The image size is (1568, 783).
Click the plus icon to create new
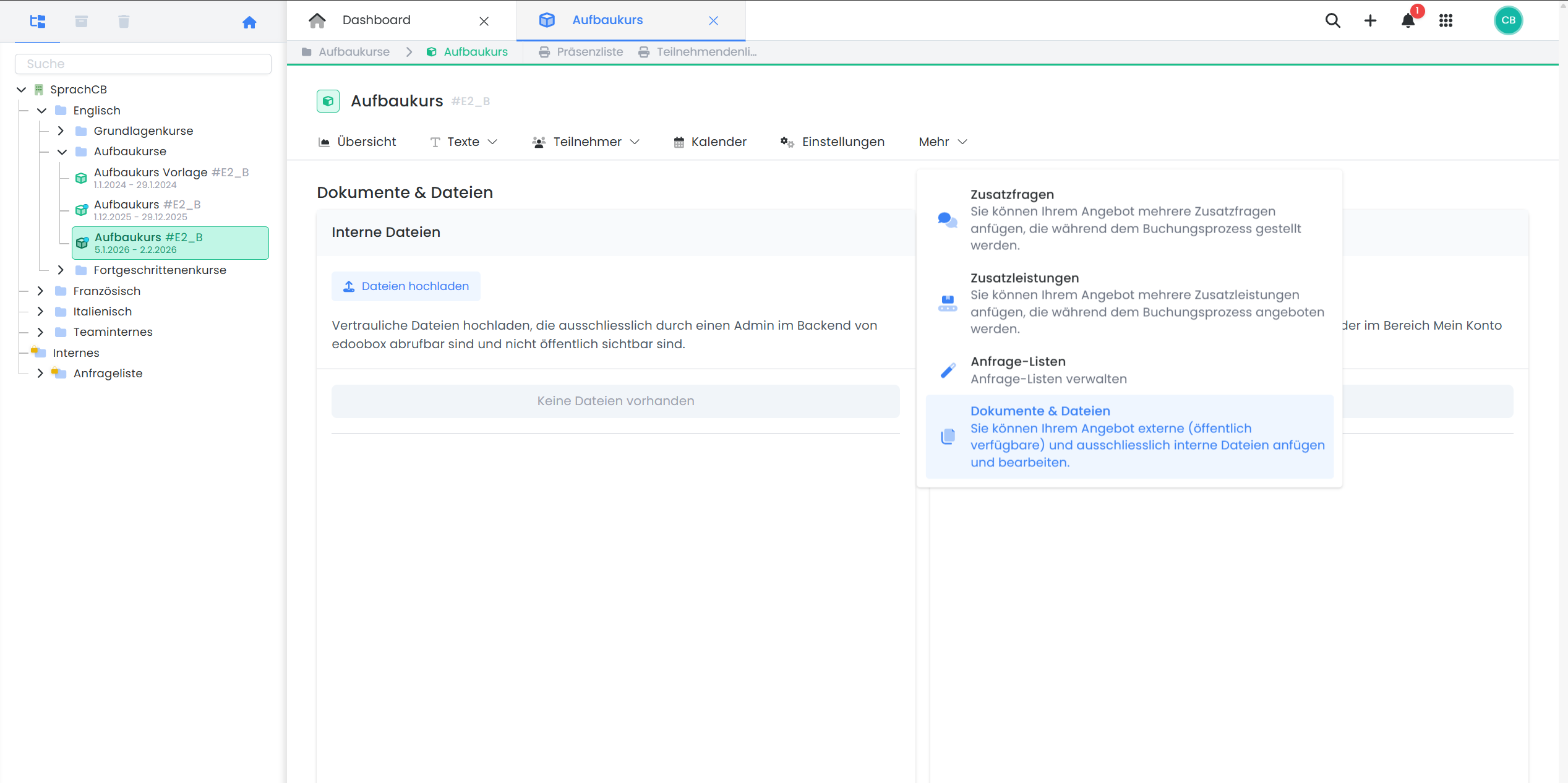pyautogui.click(x=1370, y=20)
